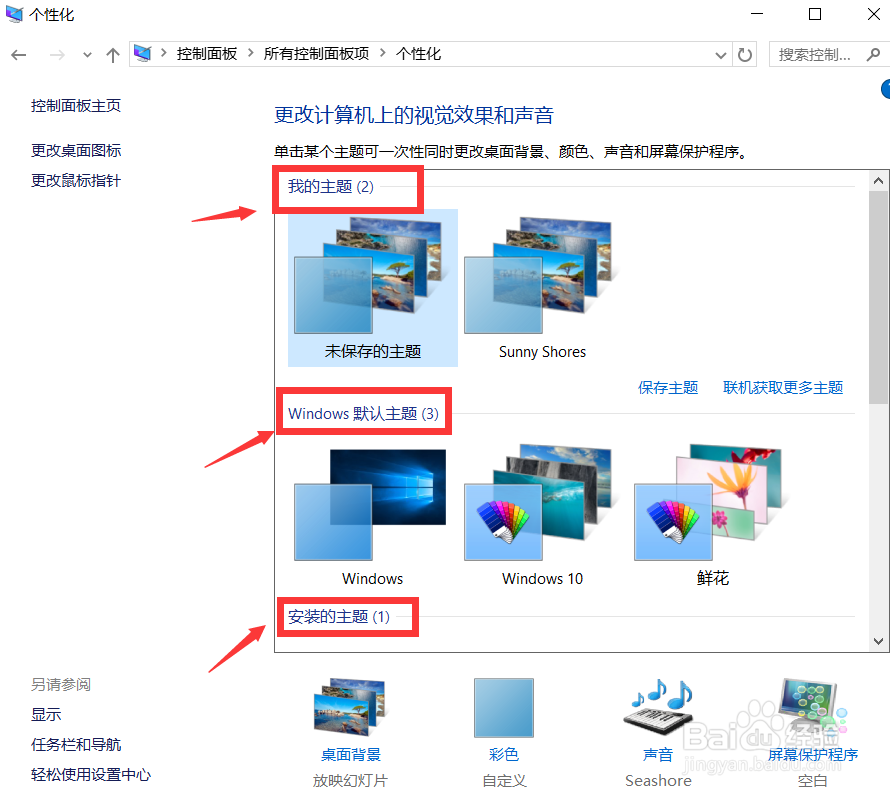Click 保存主题 link
The height and width of the screenshot is (795, 890).
(x=668, y=388)
